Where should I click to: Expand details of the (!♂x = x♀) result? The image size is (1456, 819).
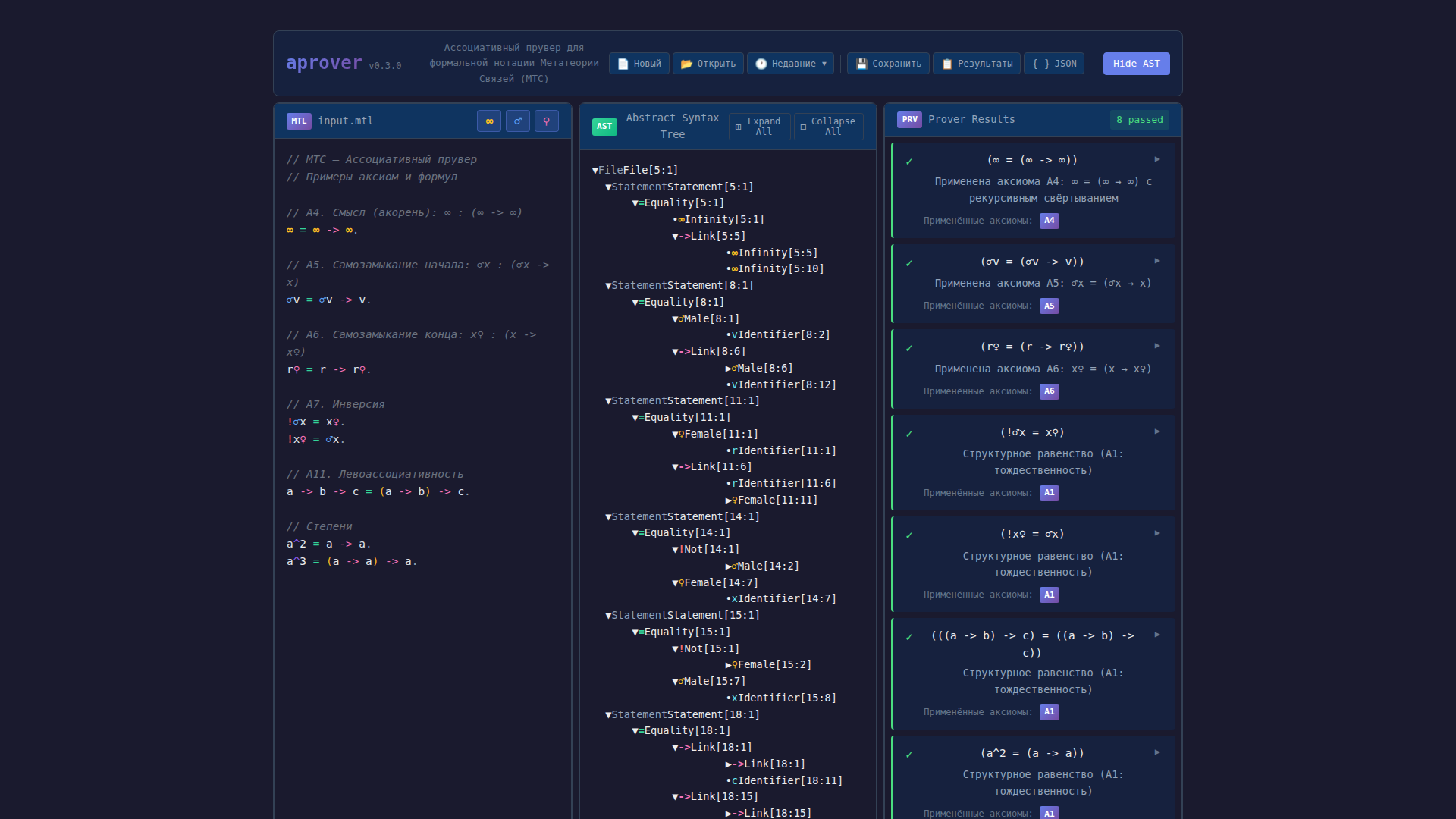(1157, 431)
